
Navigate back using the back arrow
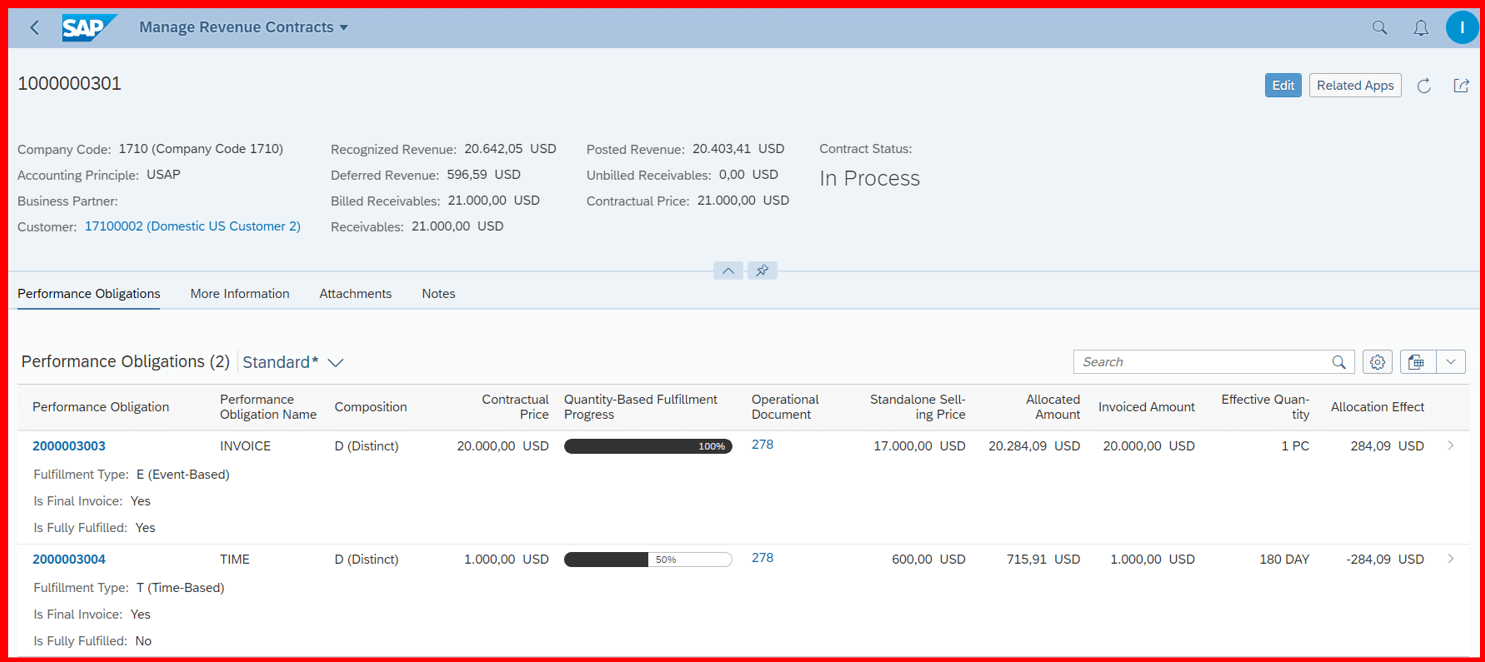click(x=34, y=27)
